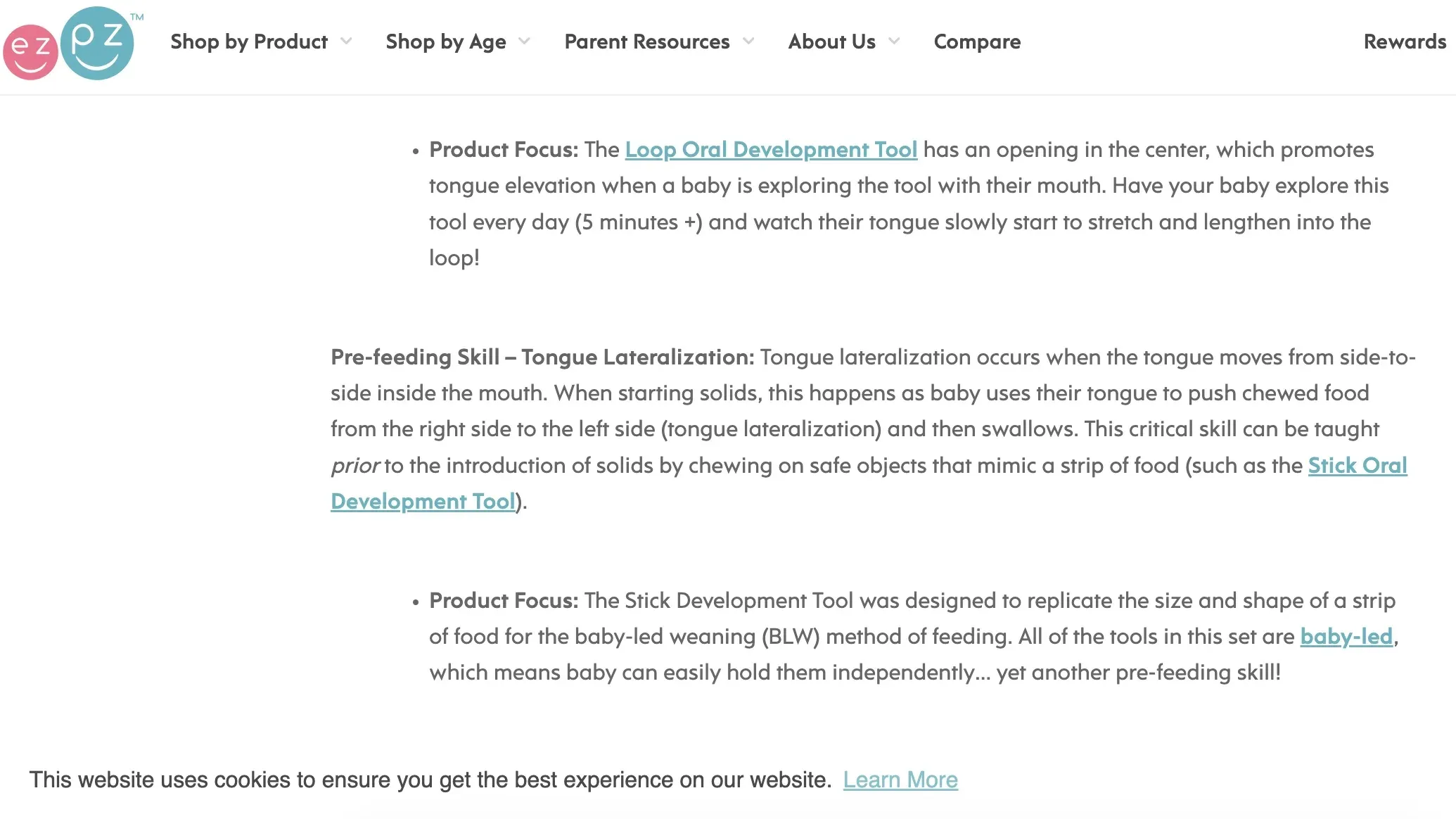Click the Pre-feeding Skill – Tongue Lateralization heading
This screenshot has width=1456, height=819.
pyautogui.click(x=542, y=357)
